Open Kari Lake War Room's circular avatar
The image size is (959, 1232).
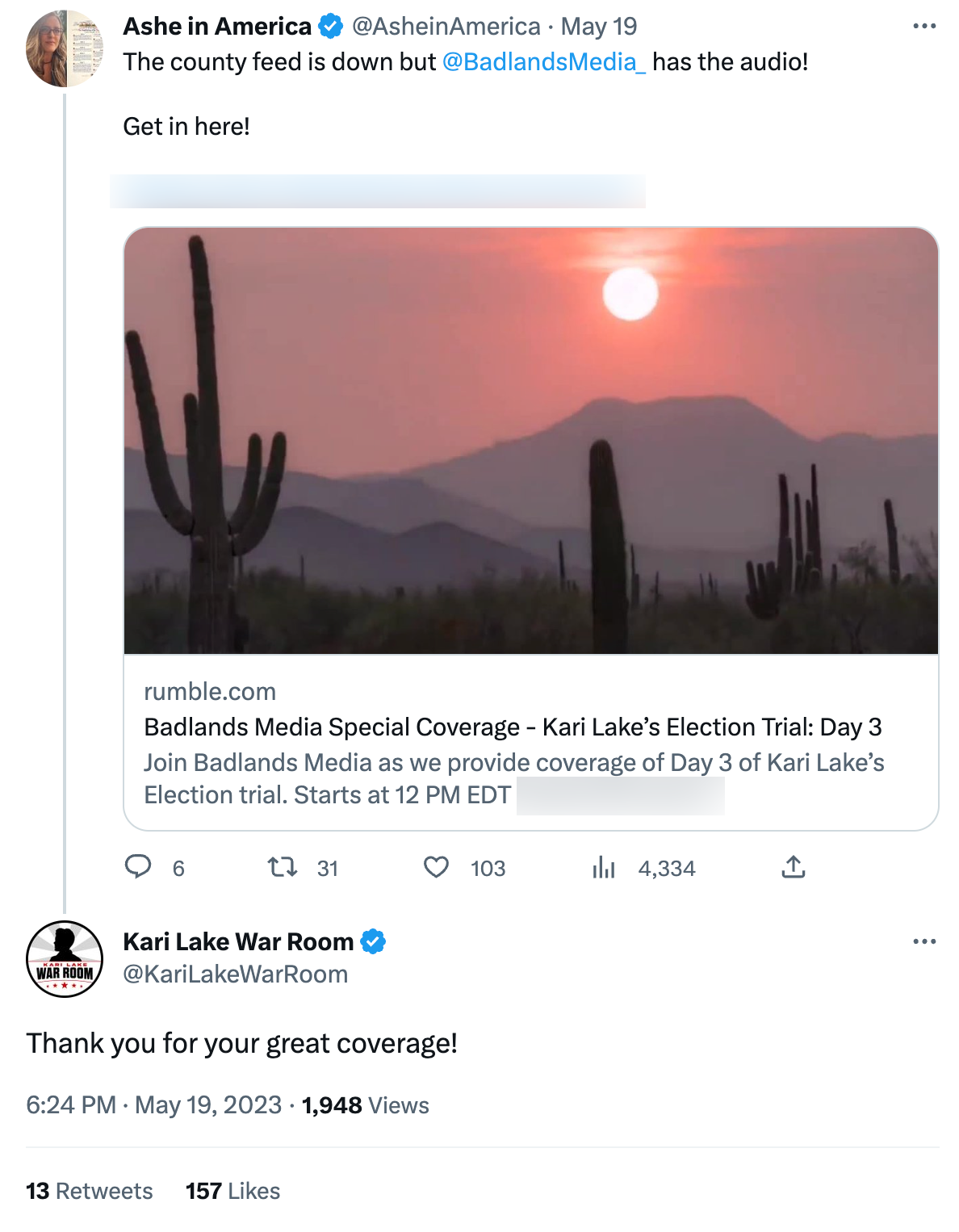point(65,958)
